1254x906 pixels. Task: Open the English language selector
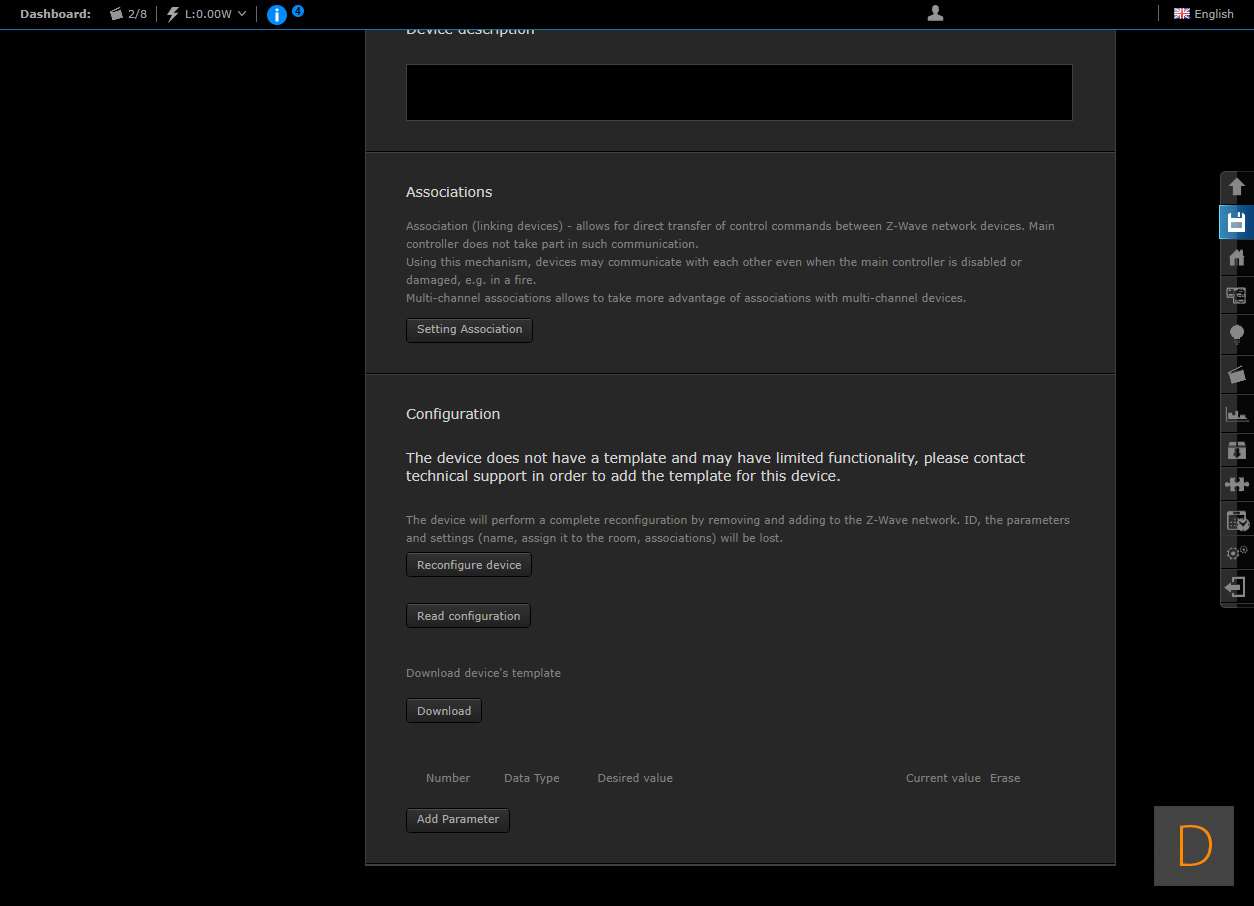(x=1204, y=14)
